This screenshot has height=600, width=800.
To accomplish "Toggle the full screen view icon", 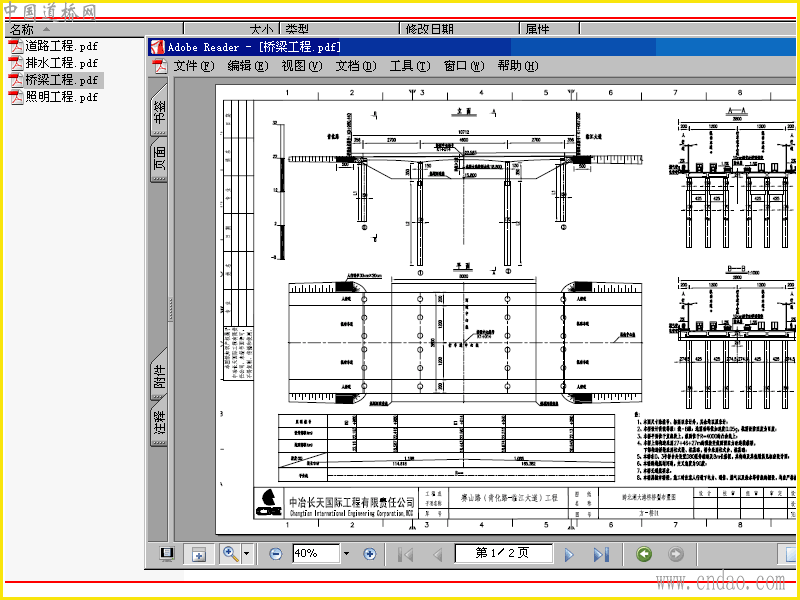I will pyautogui.click(x=167, y=554).
